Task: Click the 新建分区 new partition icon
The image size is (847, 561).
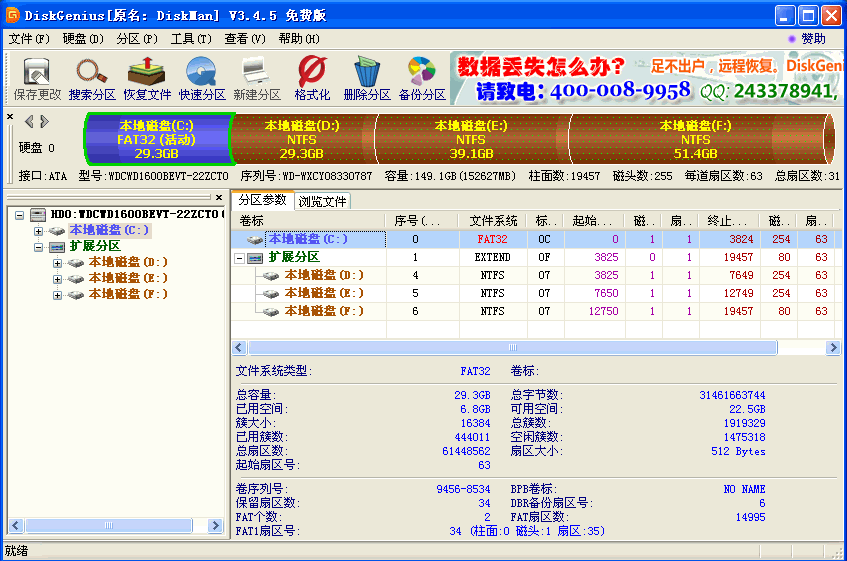Action: coord(257,78)
